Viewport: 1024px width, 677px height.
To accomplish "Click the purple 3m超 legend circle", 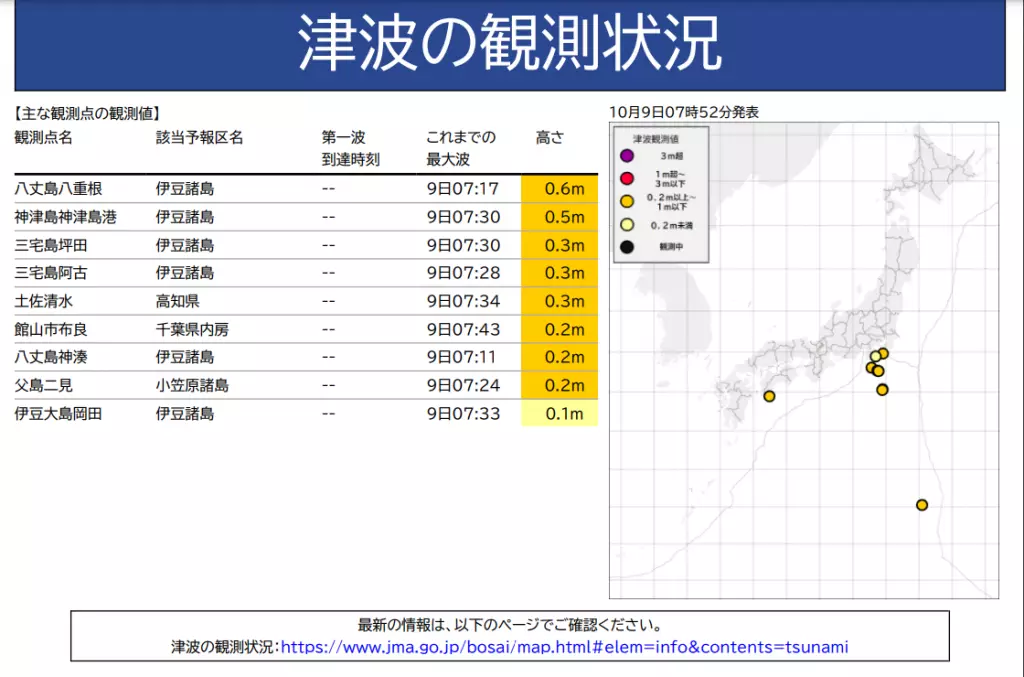I will tap(627, 155).
